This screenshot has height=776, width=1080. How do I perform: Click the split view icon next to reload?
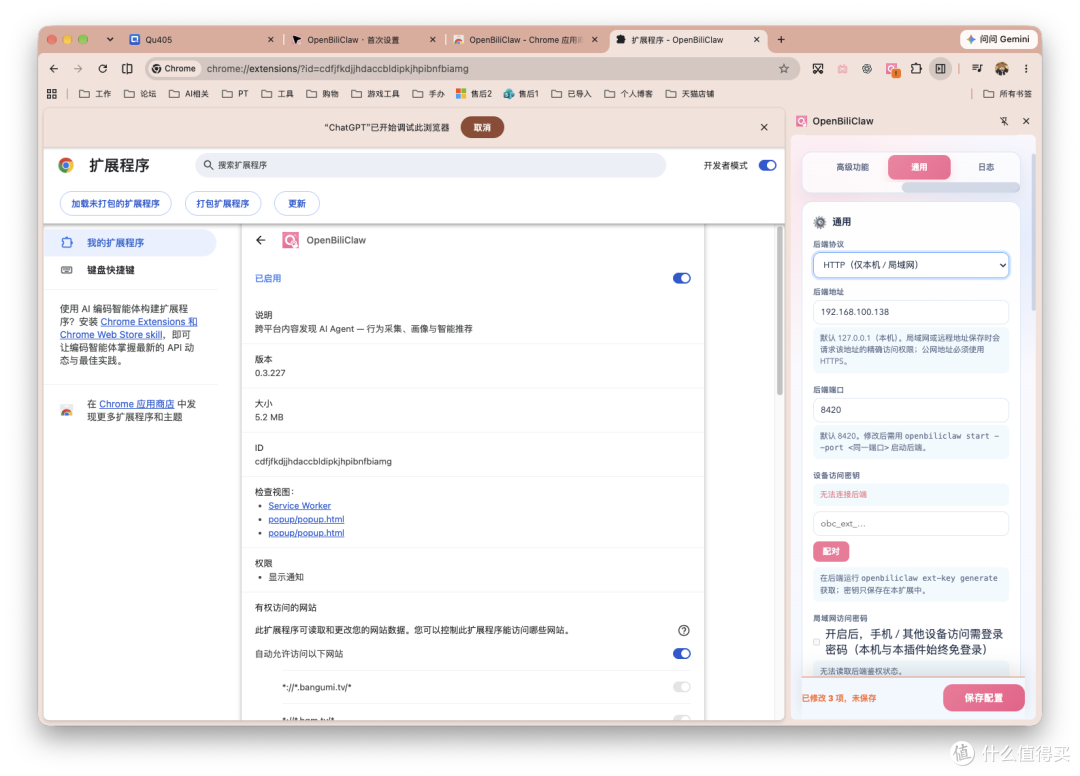click(127, 69)
